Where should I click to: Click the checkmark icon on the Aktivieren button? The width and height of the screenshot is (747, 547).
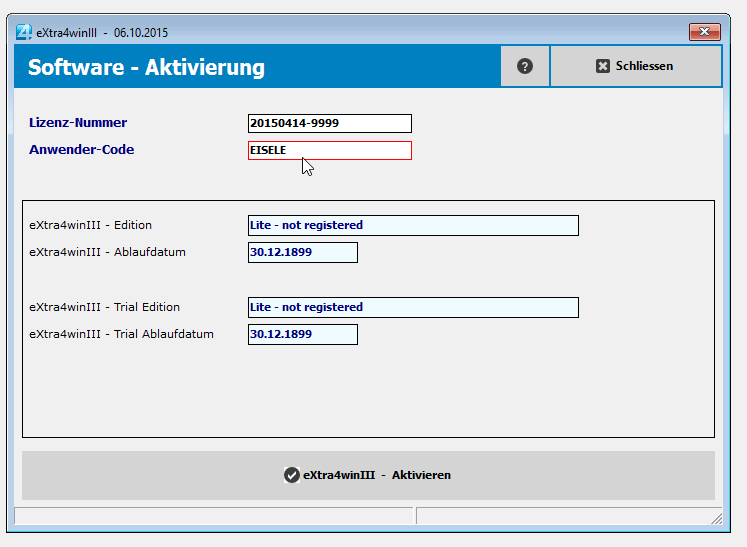tap(291, 475)
